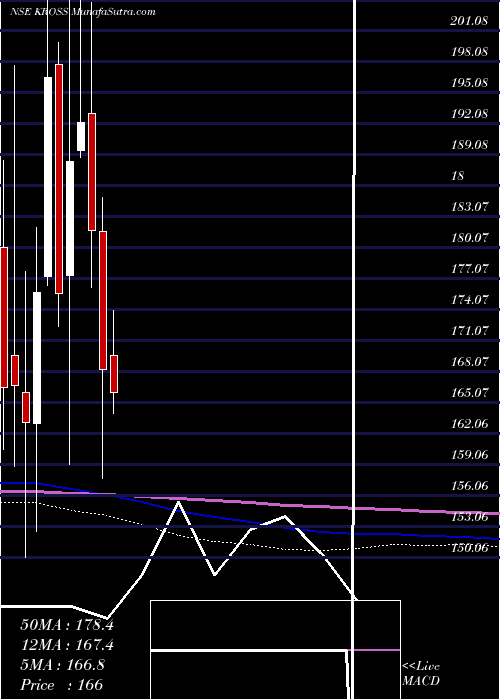Click the 5MA : 166.8 readout

click(62, 665)
